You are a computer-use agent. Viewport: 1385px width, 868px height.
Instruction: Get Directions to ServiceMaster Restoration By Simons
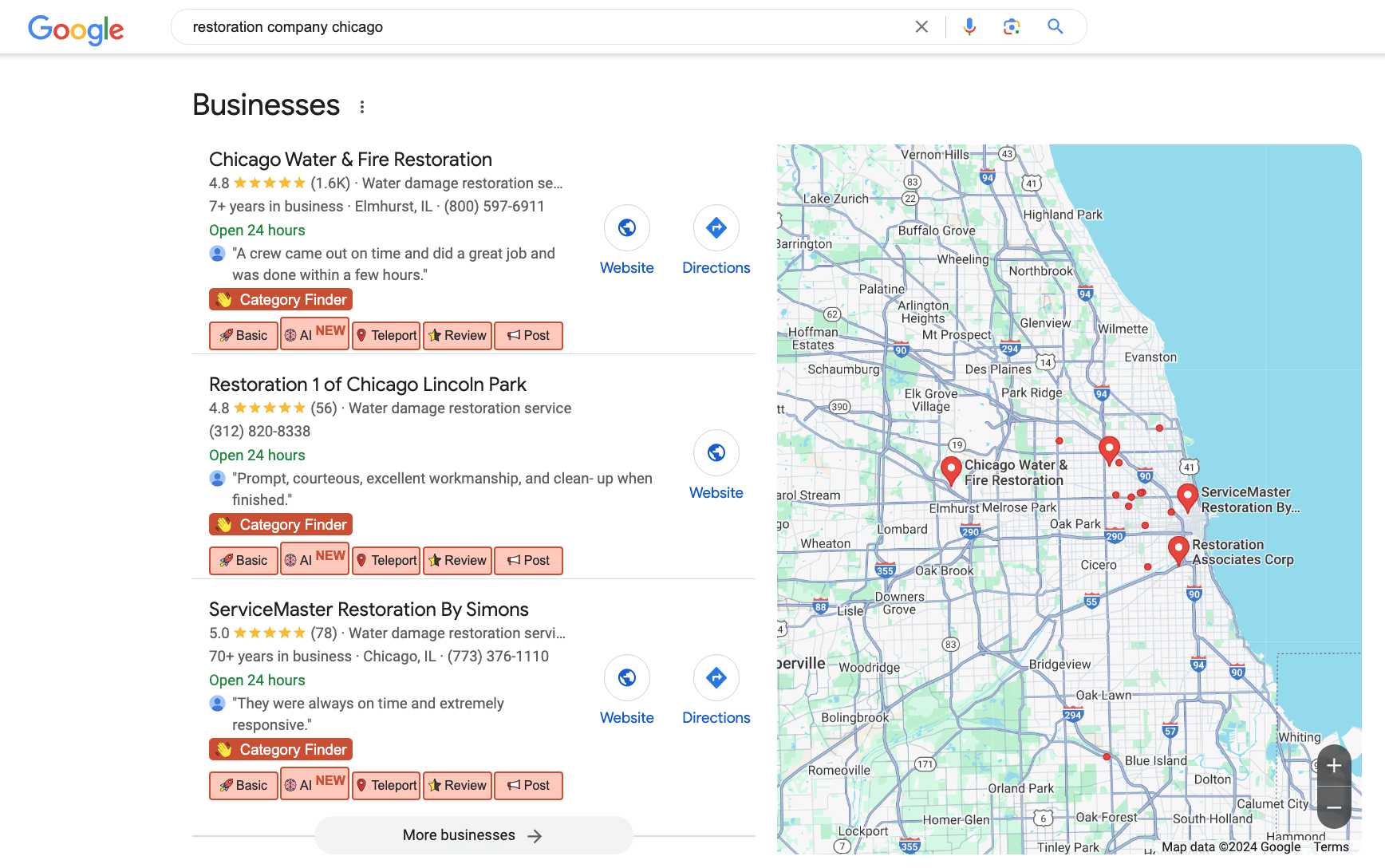point(716,691)
